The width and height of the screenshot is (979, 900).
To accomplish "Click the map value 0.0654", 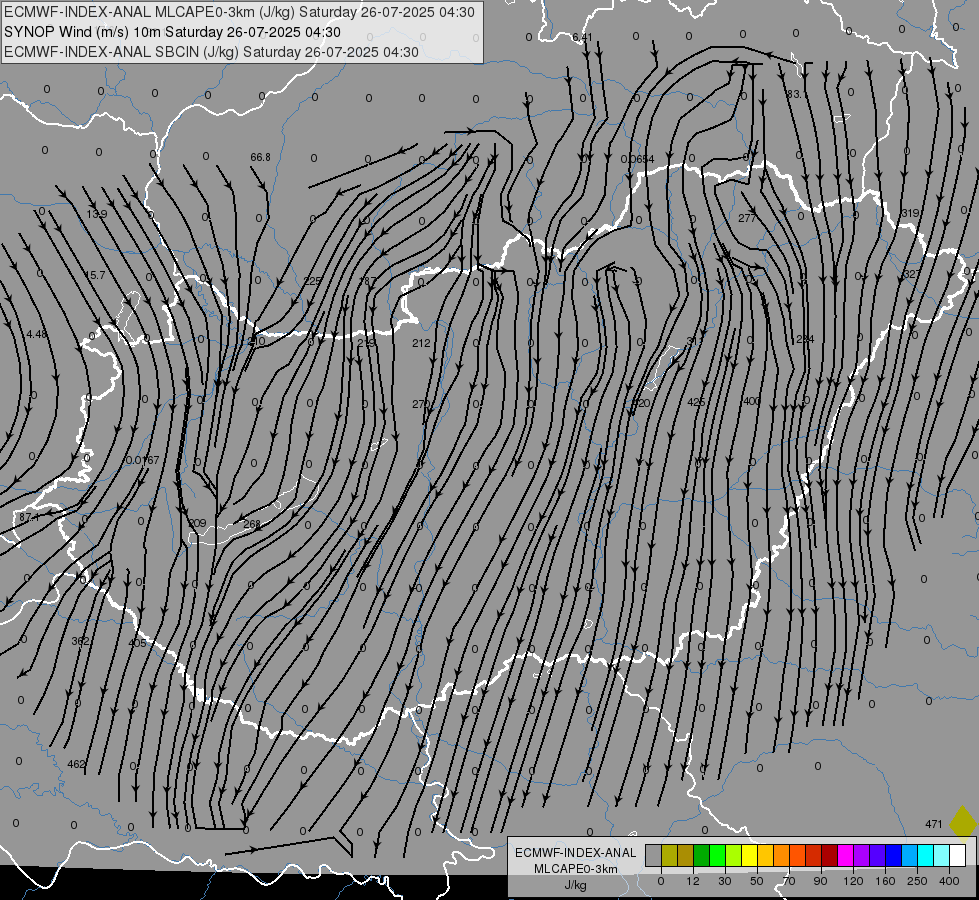I will click(x=637, y=159).
